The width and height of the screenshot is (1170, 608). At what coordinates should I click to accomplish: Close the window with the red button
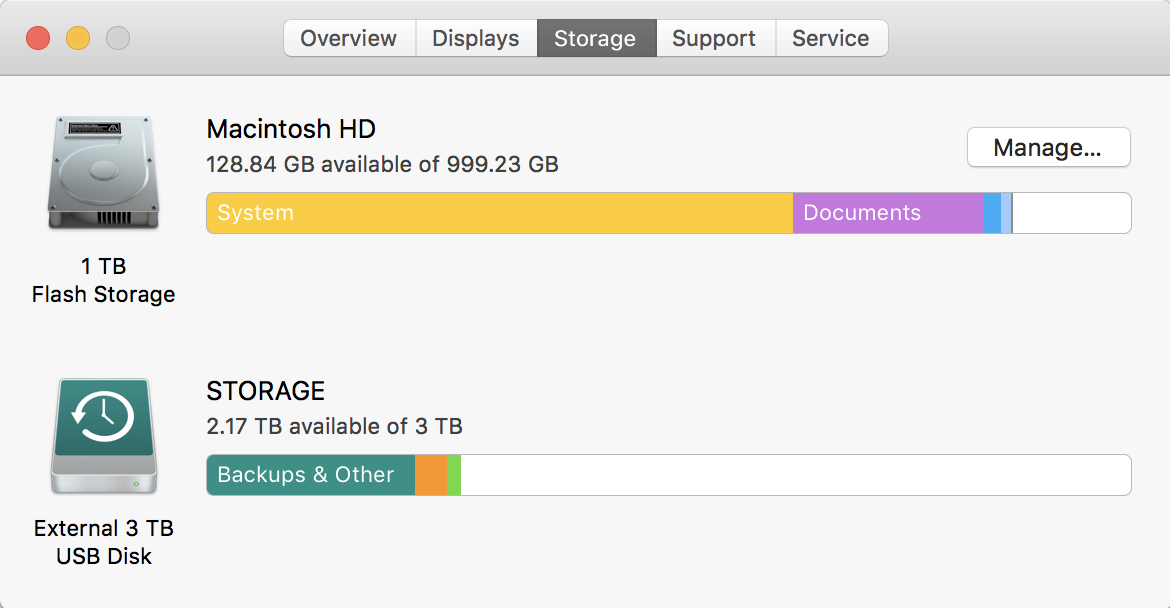[38, 38]
